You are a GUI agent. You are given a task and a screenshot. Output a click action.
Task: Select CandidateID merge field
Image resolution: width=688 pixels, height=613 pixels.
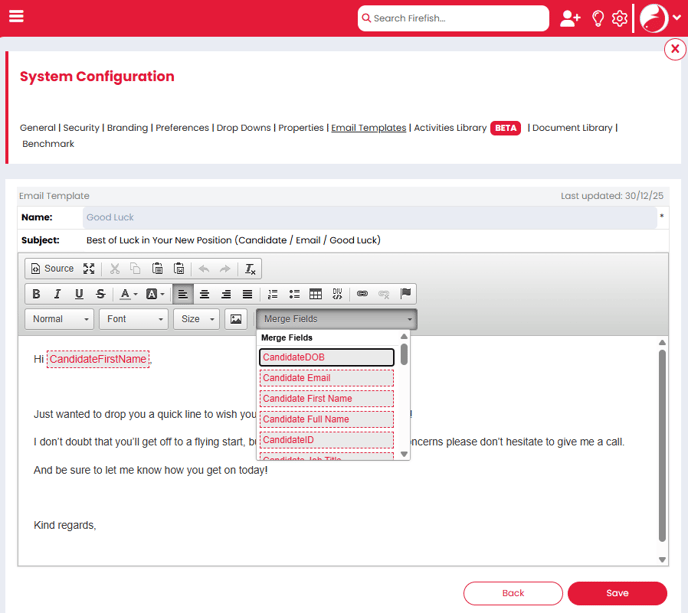pos(326,440)
